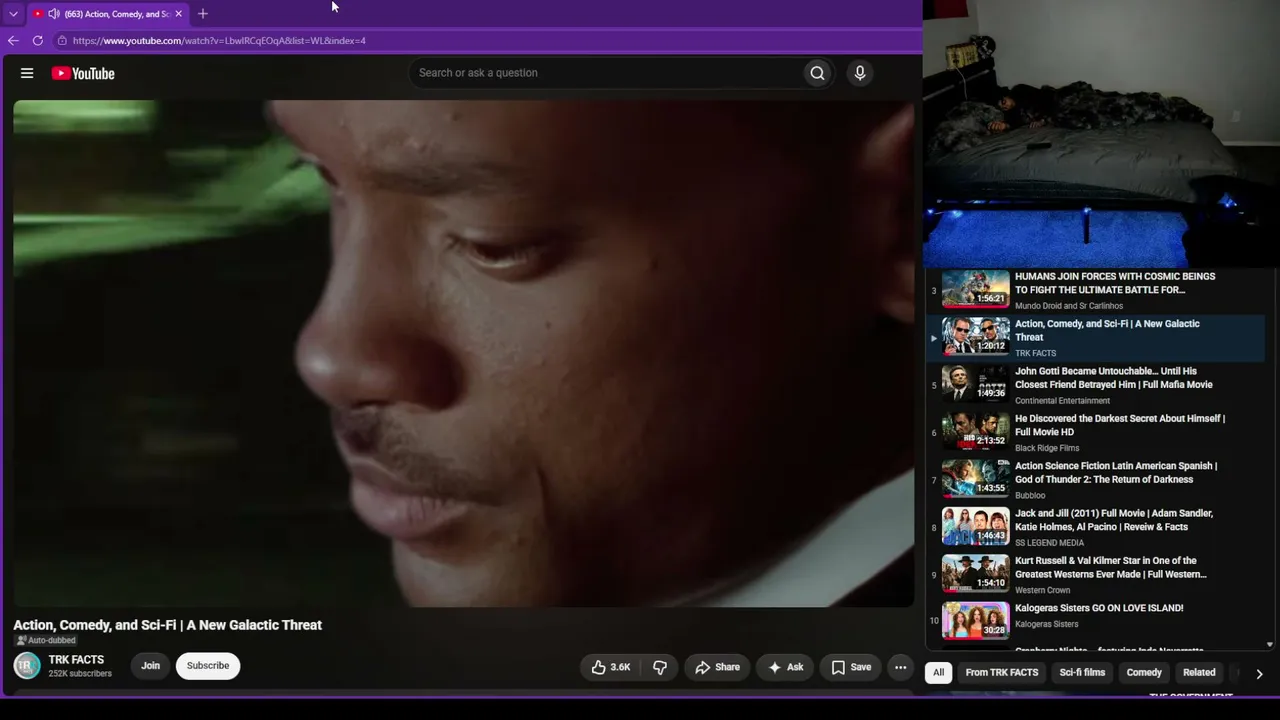Start voice search with microphone

(860, 73)
